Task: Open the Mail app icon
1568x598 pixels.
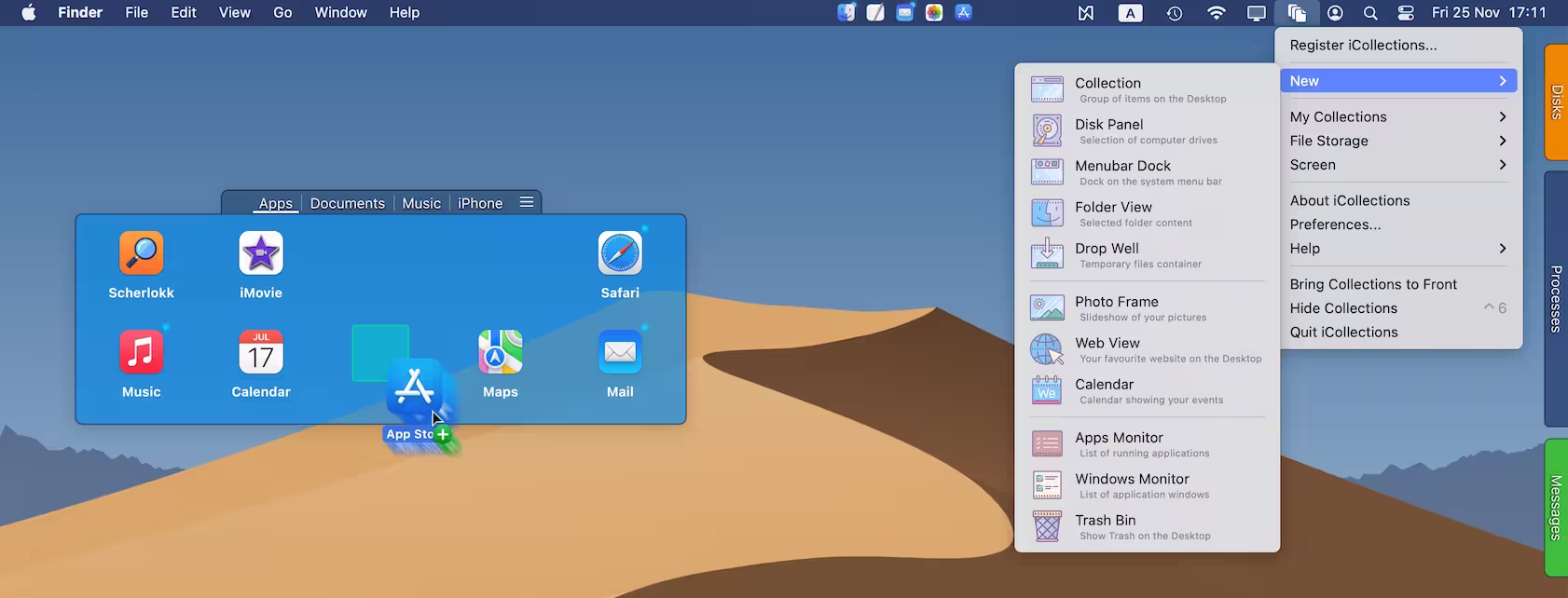Action: pos(620,352)
